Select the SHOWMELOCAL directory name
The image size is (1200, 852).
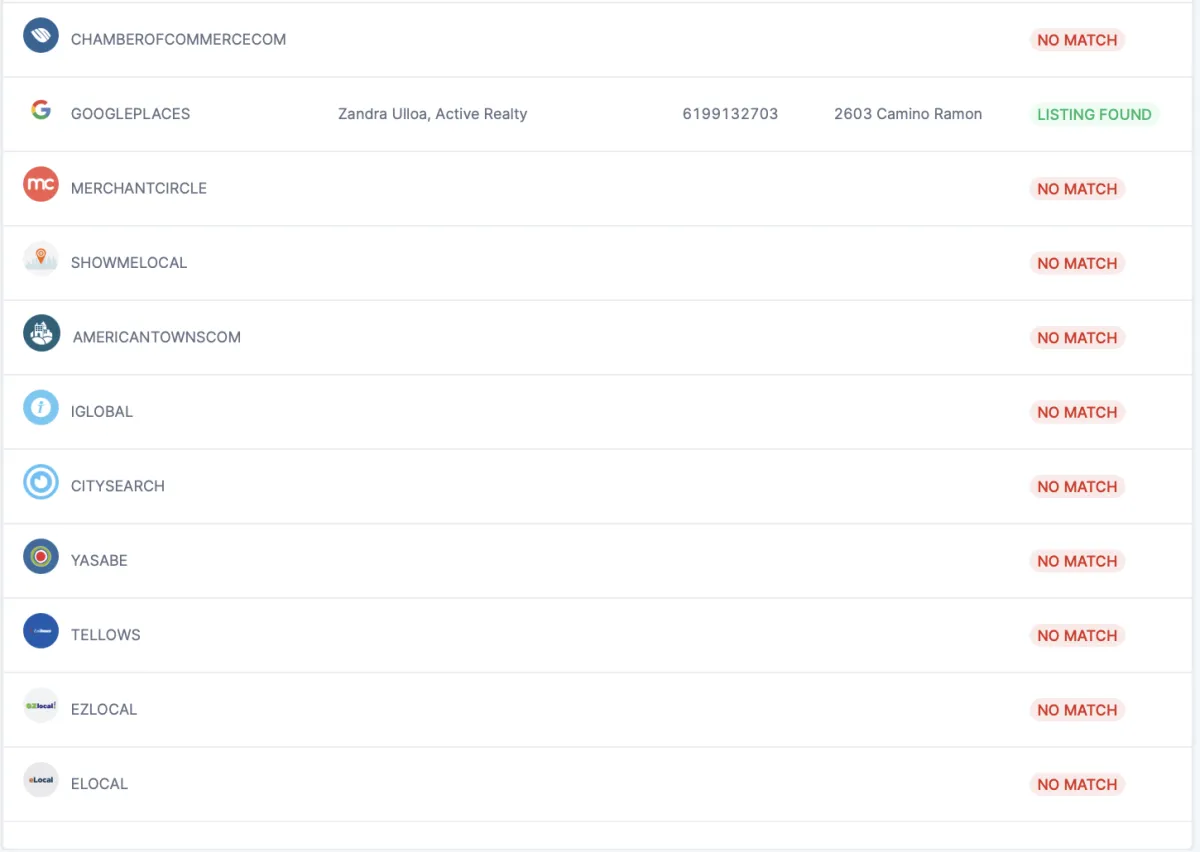pyautogui.click(x=129, y=263)
